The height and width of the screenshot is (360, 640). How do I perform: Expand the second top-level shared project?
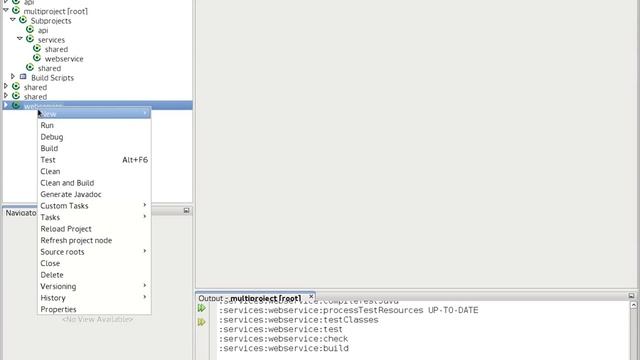[6, 96]
